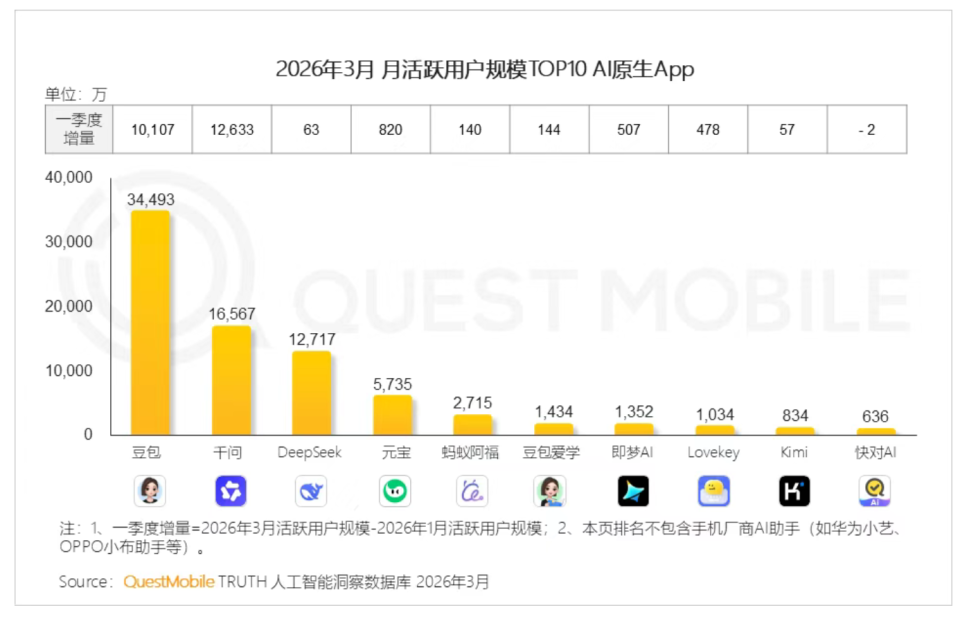The height and width of the screenshot is (619, 960).
Task: Click the 豆包 app icon
Action: 150,490
